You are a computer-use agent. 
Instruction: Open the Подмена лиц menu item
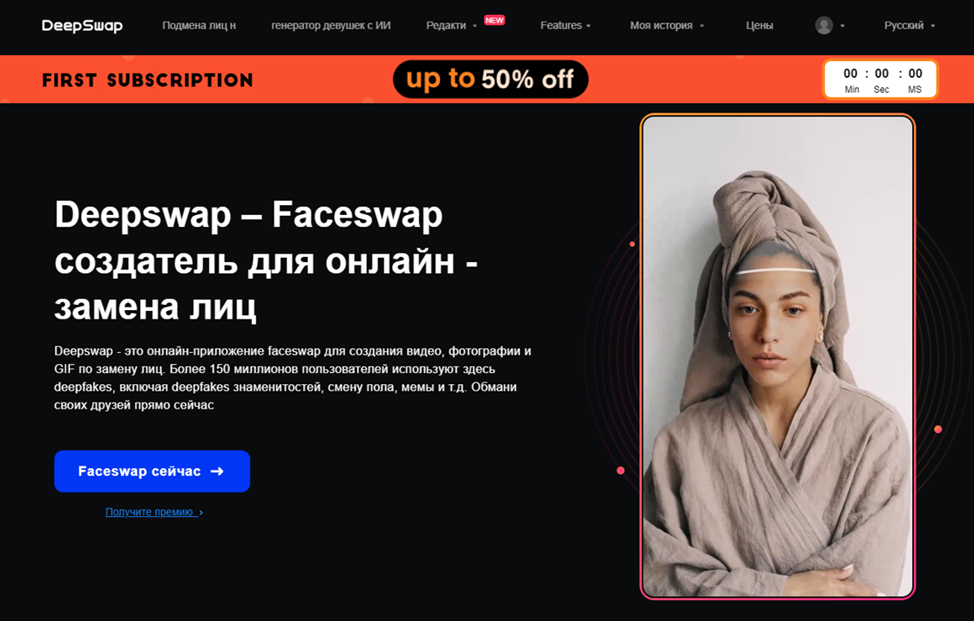point(199,25)
